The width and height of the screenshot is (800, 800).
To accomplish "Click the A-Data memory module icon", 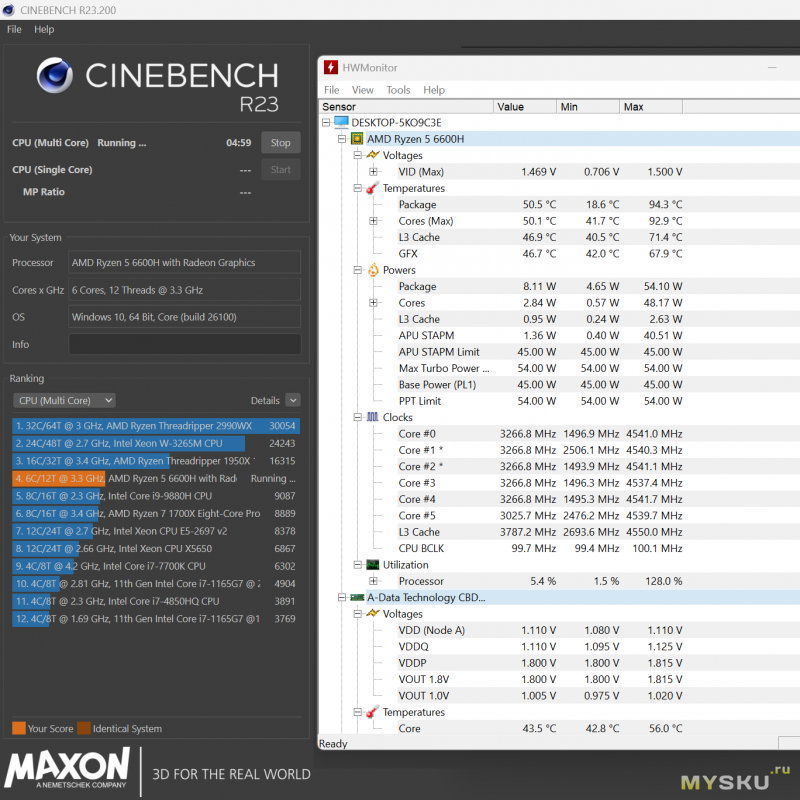I will 357,597.
